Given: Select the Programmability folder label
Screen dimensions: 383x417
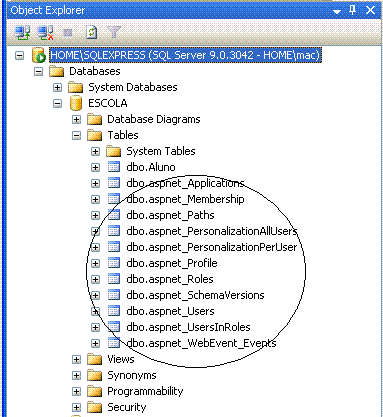Looking at the screenshot, I should point(145,391).
